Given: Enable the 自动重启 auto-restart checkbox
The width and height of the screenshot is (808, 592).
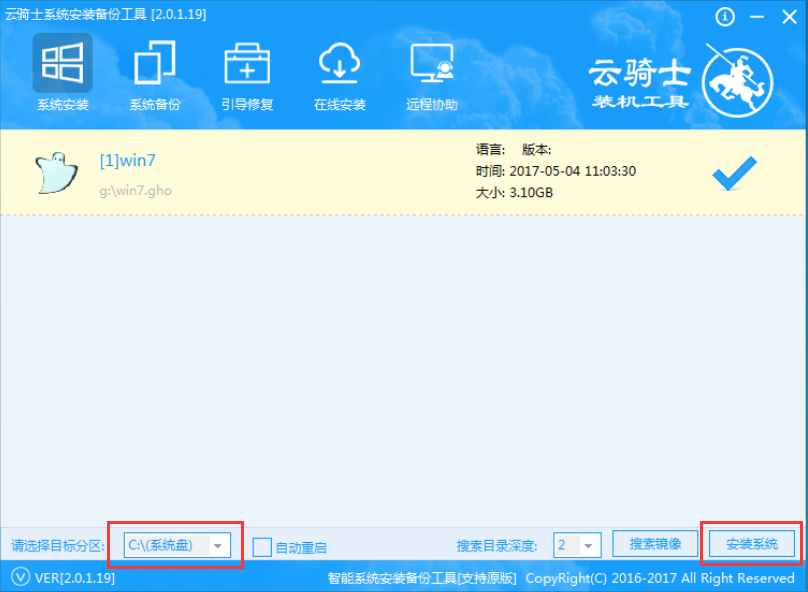Looking at the screenshot, I should point(262,547).
